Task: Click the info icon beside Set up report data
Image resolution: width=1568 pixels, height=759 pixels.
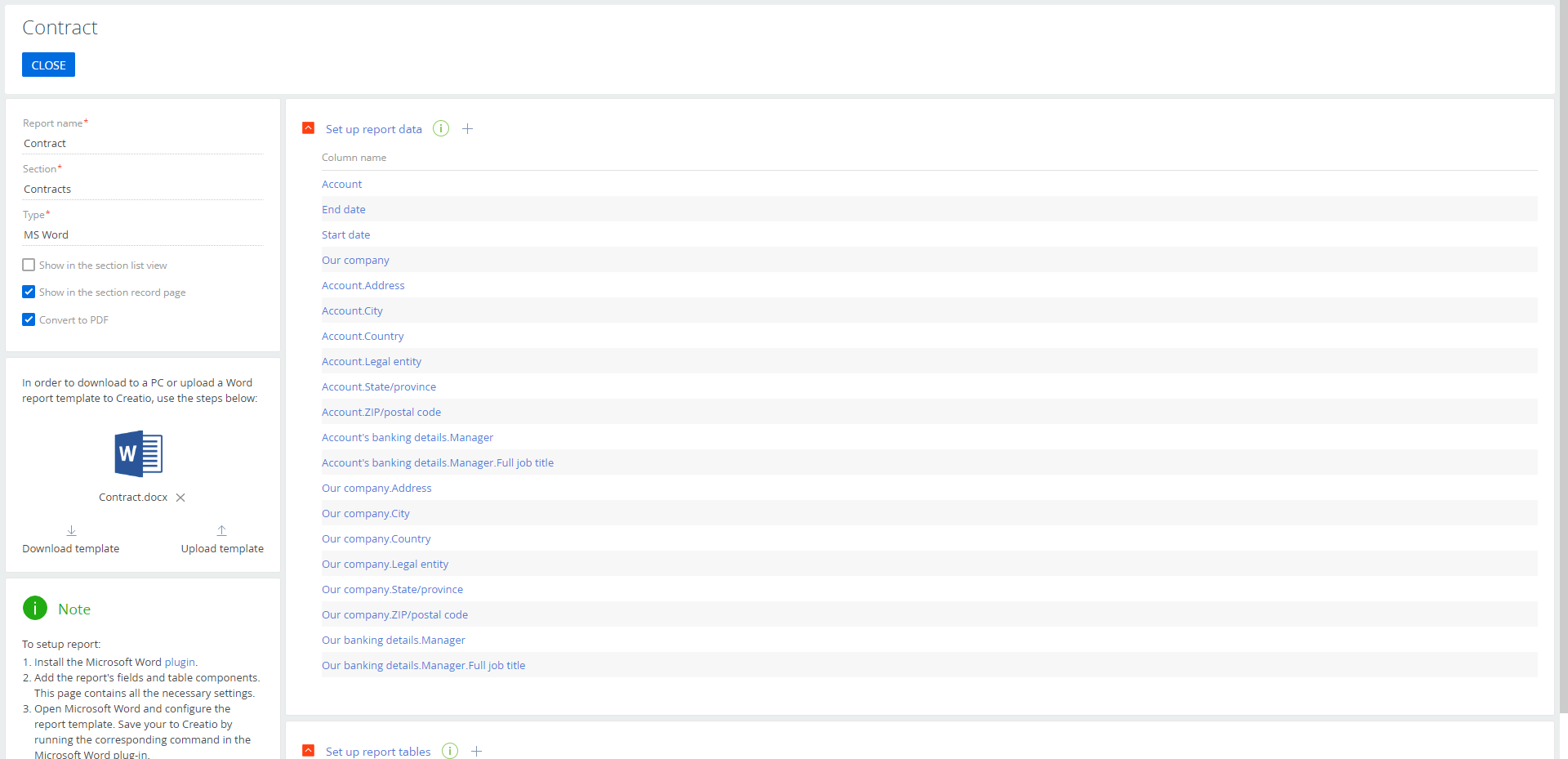Action: (441, 129)
